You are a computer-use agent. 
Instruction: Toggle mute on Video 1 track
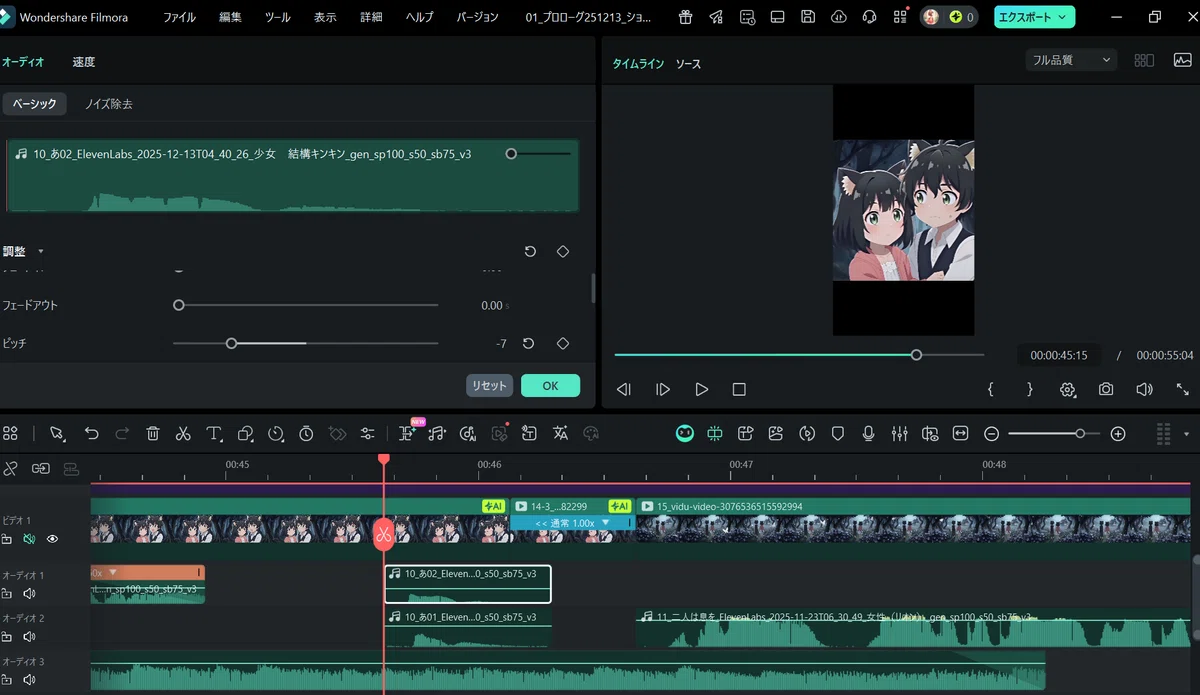coord(29,539)
